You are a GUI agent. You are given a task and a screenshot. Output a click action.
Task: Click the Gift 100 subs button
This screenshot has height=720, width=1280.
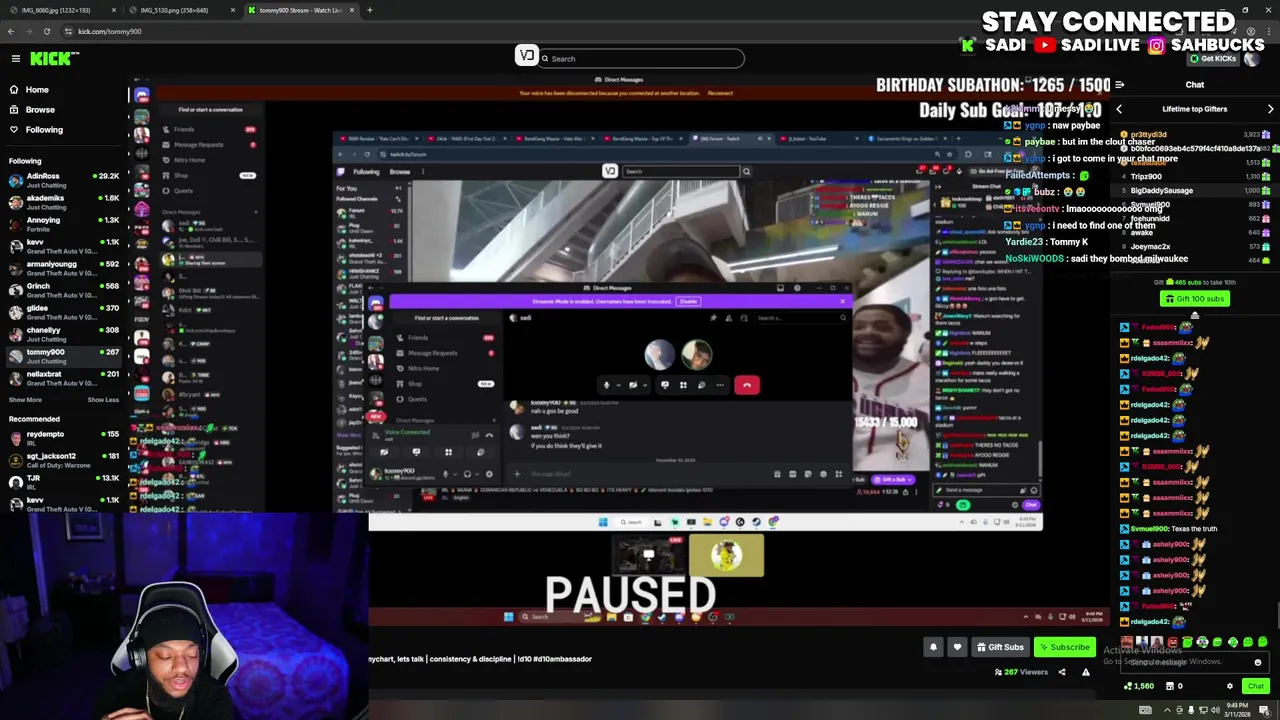[1195, 298]
